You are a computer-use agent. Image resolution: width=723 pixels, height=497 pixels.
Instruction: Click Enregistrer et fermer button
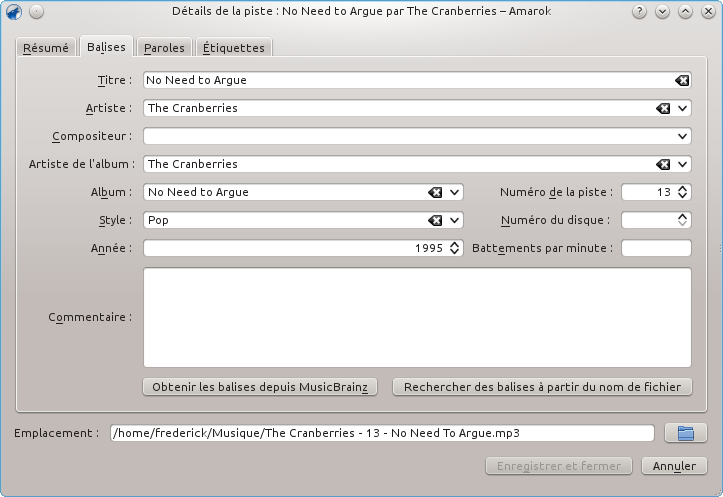tap(559, 466)
